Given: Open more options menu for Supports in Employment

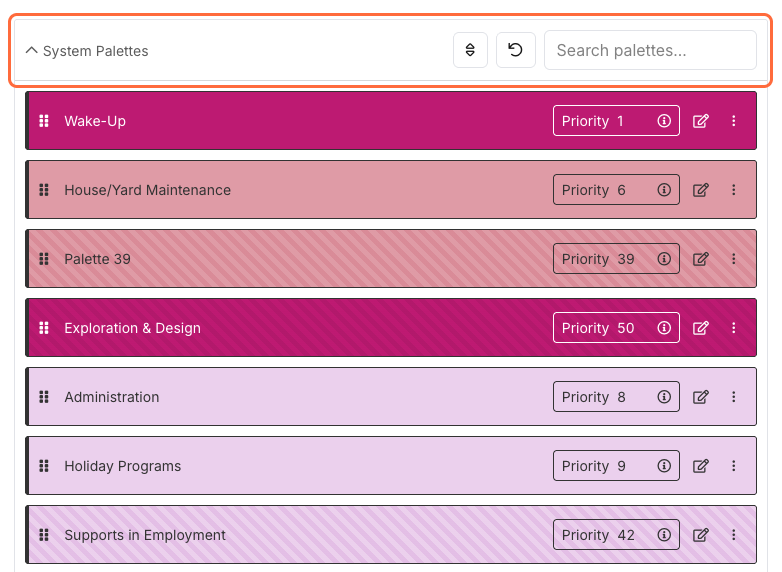Looking at the screenshot, I should point(734,535).
